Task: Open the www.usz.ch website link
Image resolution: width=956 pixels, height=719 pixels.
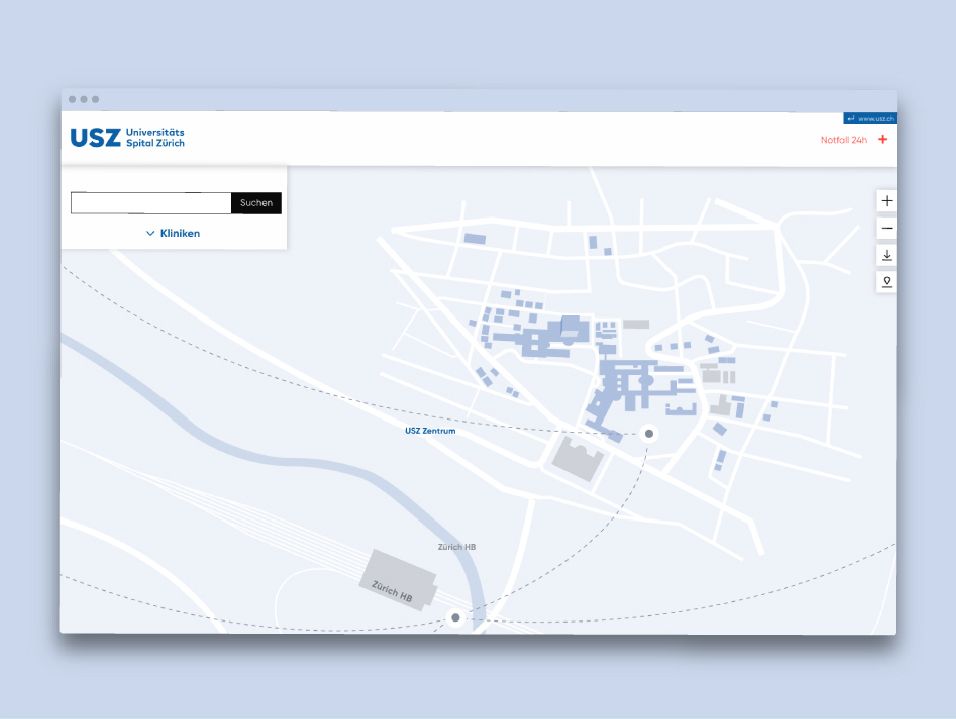Action: coord(875,118)
